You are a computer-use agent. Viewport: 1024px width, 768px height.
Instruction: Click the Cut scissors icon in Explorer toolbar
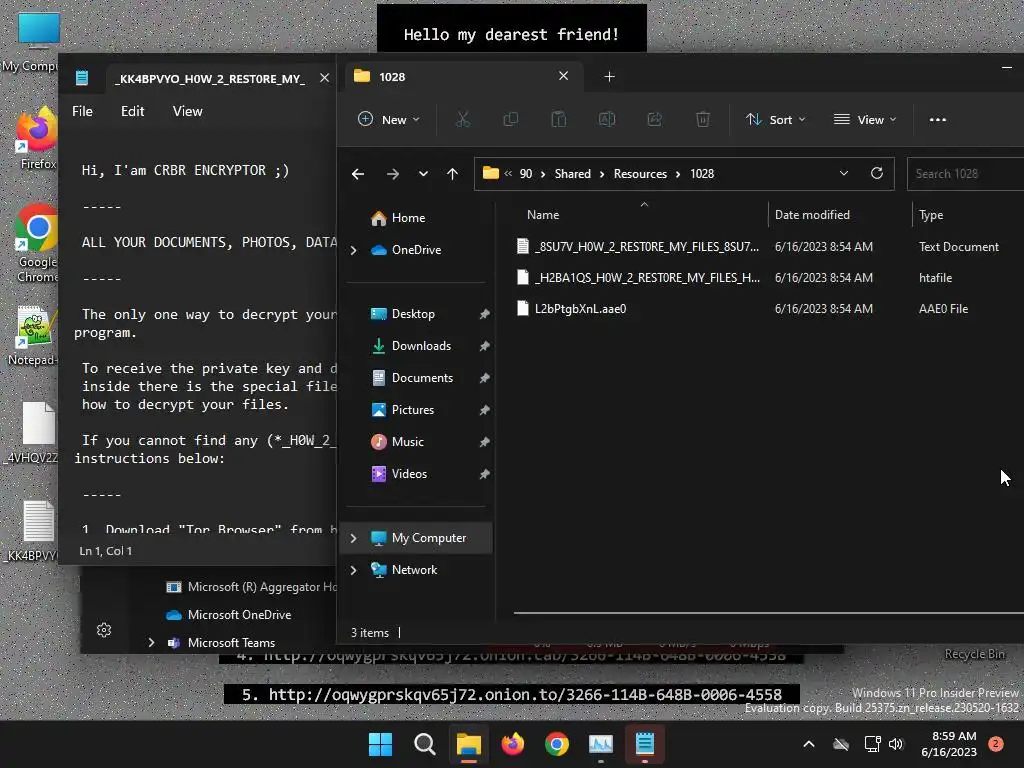pos(462,120)
